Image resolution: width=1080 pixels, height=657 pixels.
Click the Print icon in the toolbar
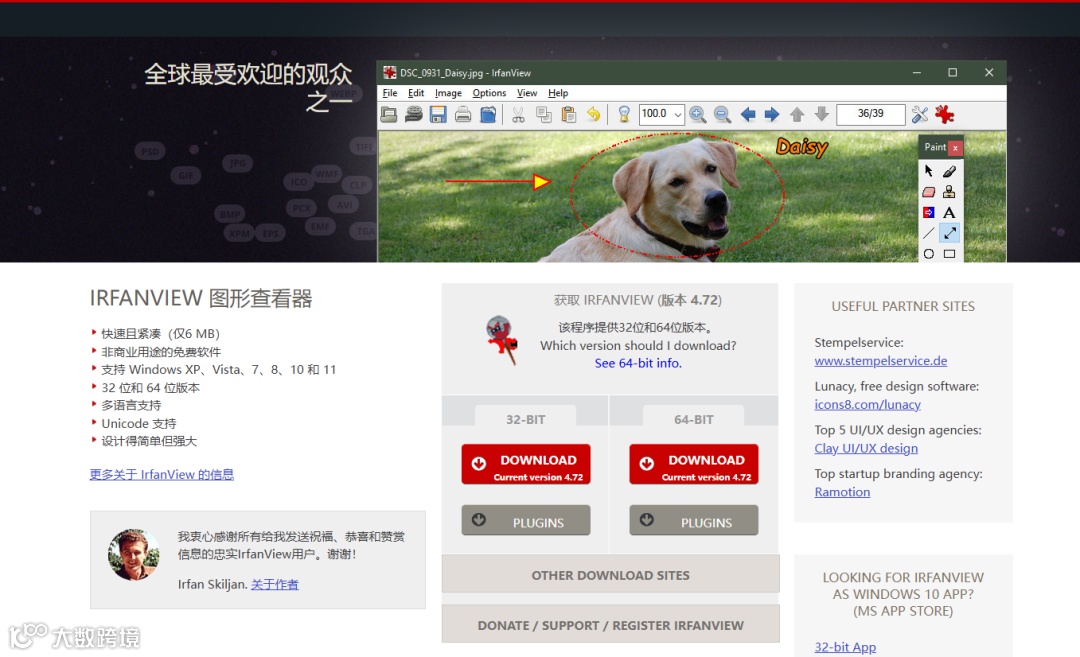463,114
